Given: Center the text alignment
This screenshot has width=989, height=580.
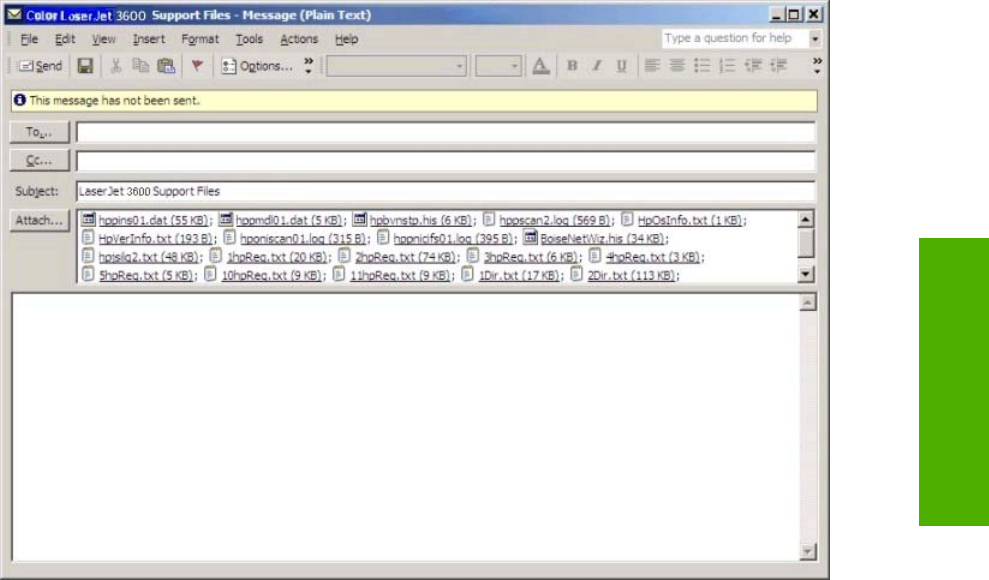Looking at the screenshot, I should tap(677, 66).
